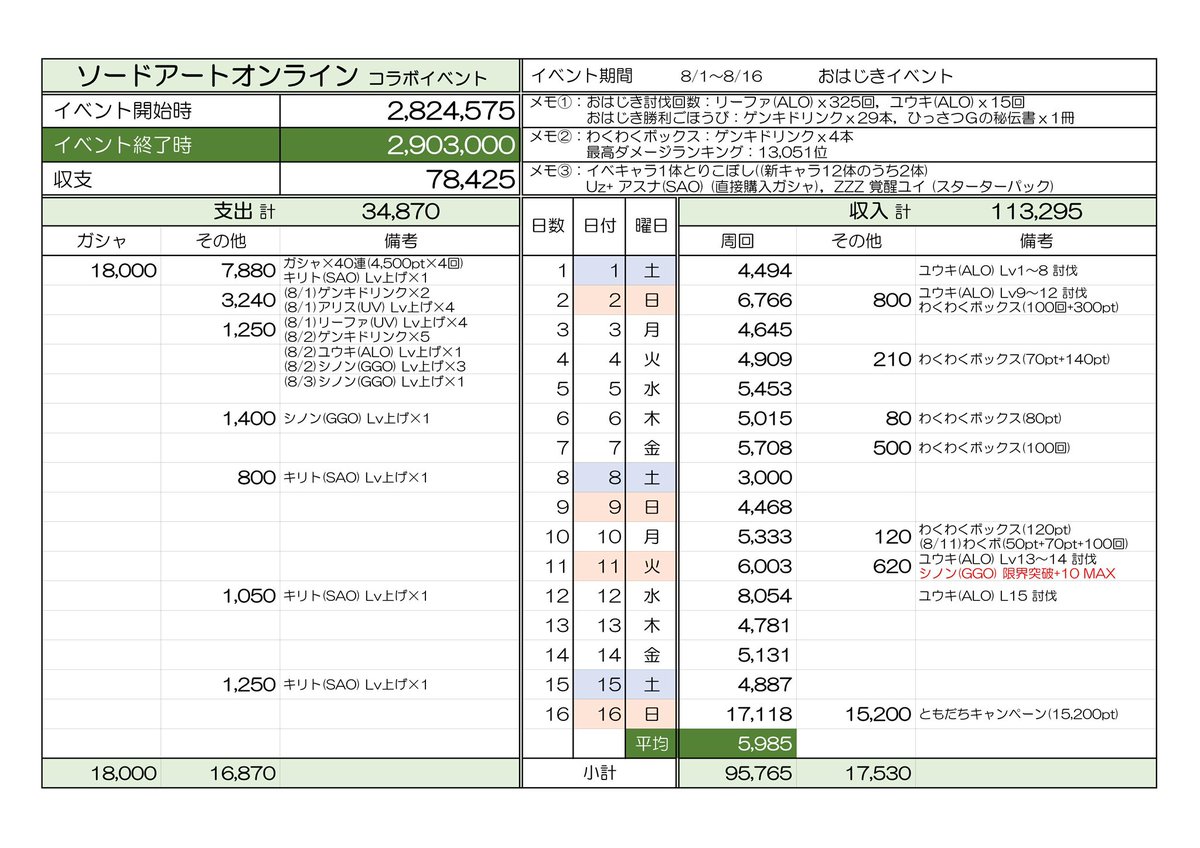Click the 周回 value 4,887

pos(764,685)
